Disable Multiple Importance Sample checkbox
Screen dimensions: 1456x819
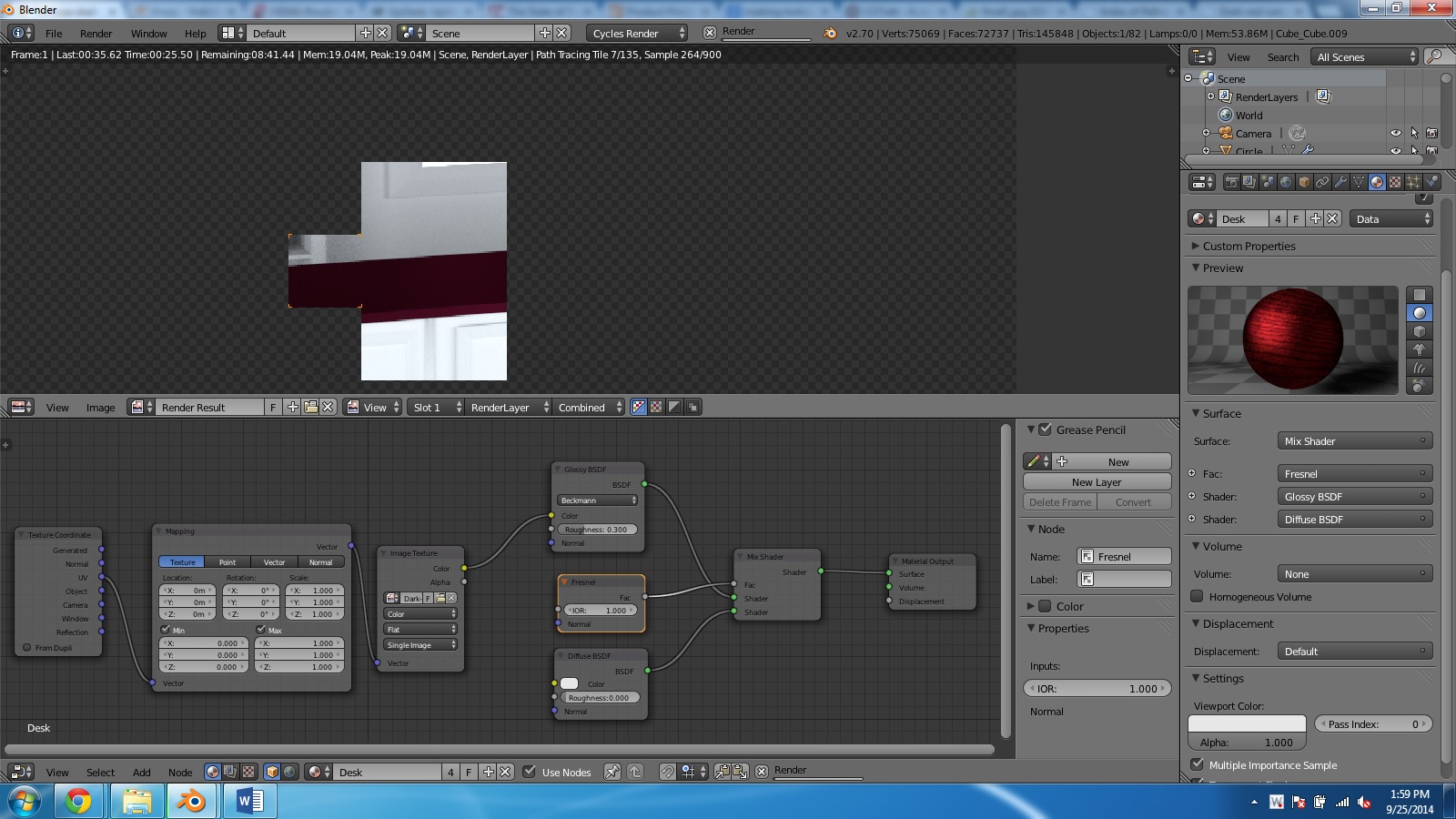[x=1198, y=765]
